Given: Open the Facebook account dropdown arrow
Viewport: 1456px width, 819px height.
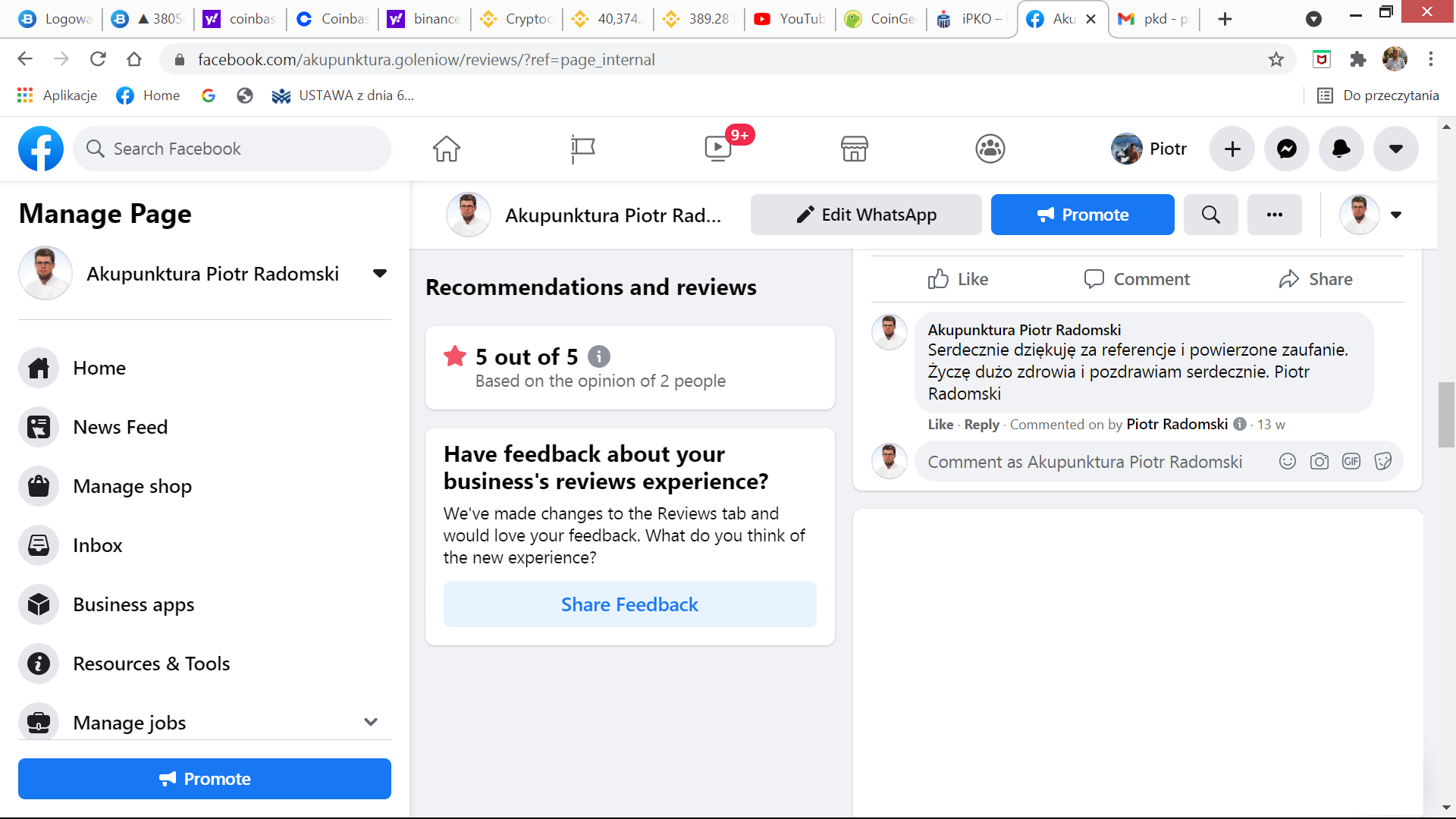Looking at the screenshot, I should coord(1396,149).
